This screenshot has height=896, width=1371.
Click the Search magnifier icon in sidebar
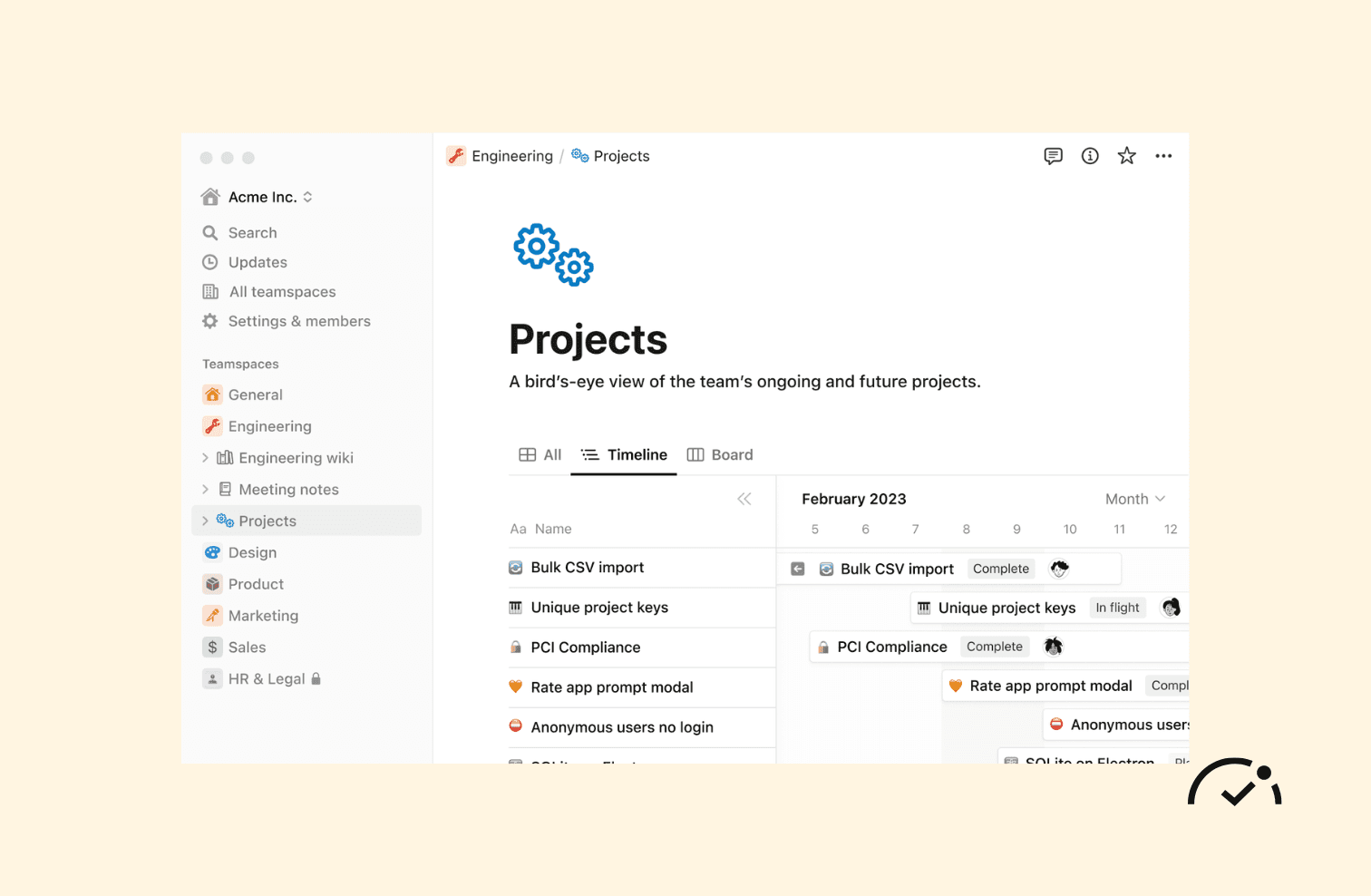(x=210, y=233)
